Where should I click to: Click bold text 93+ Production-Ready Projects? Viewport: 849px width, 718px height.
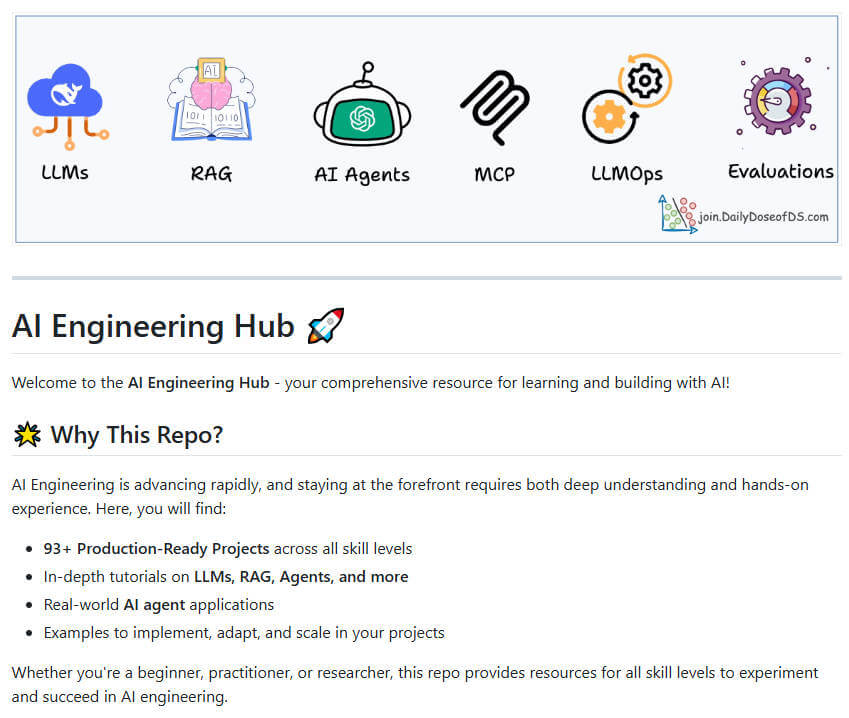(x=155, y=548)
